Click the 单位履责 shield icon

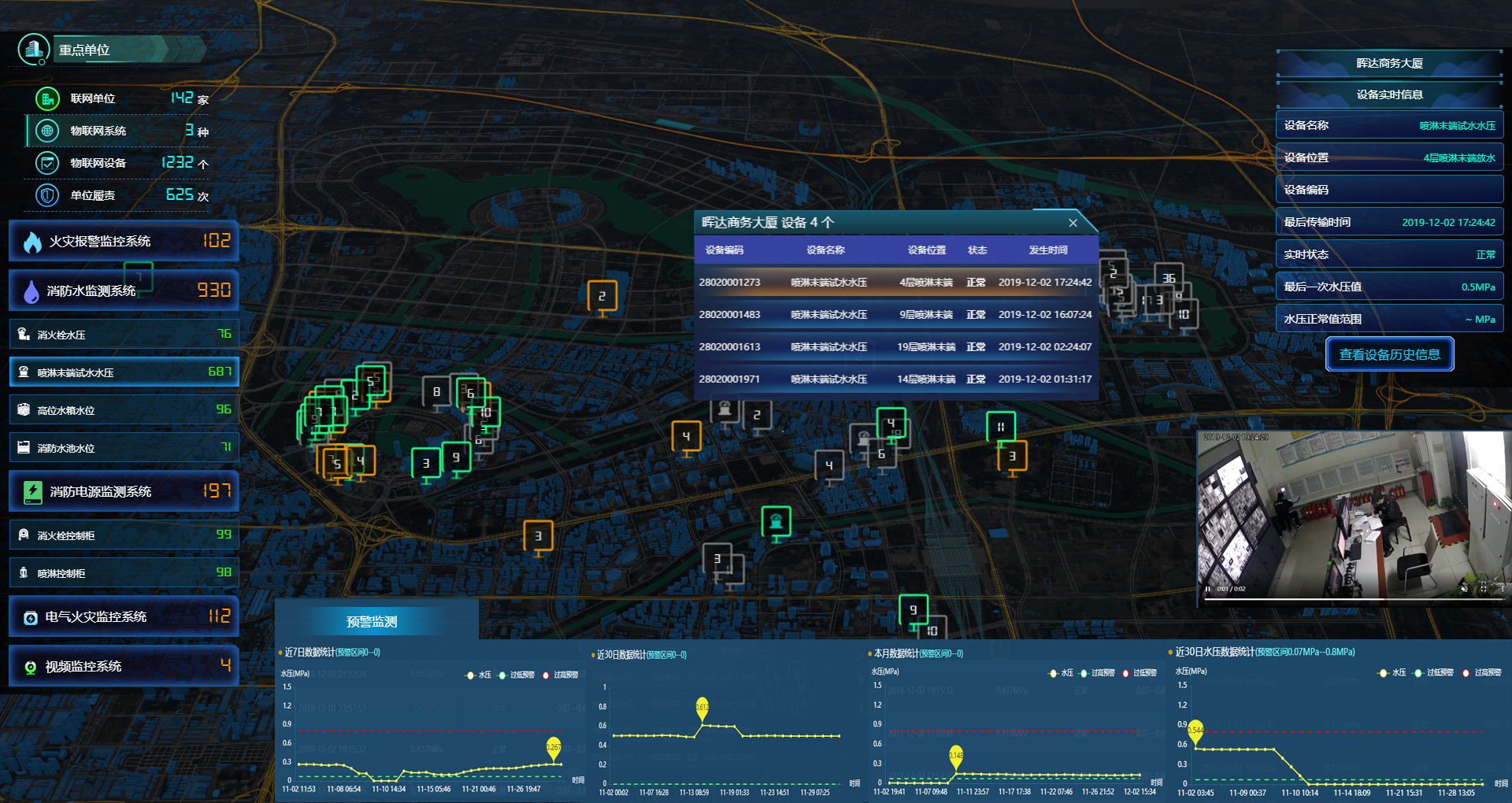tap(47, 195)
